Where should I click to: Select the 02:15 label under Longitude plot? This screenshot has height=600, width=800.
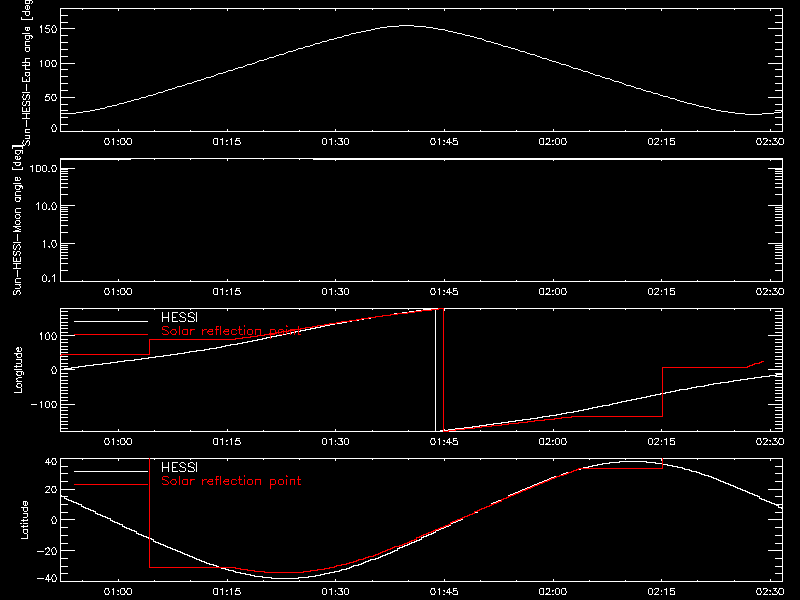click(x=662, y=441)
